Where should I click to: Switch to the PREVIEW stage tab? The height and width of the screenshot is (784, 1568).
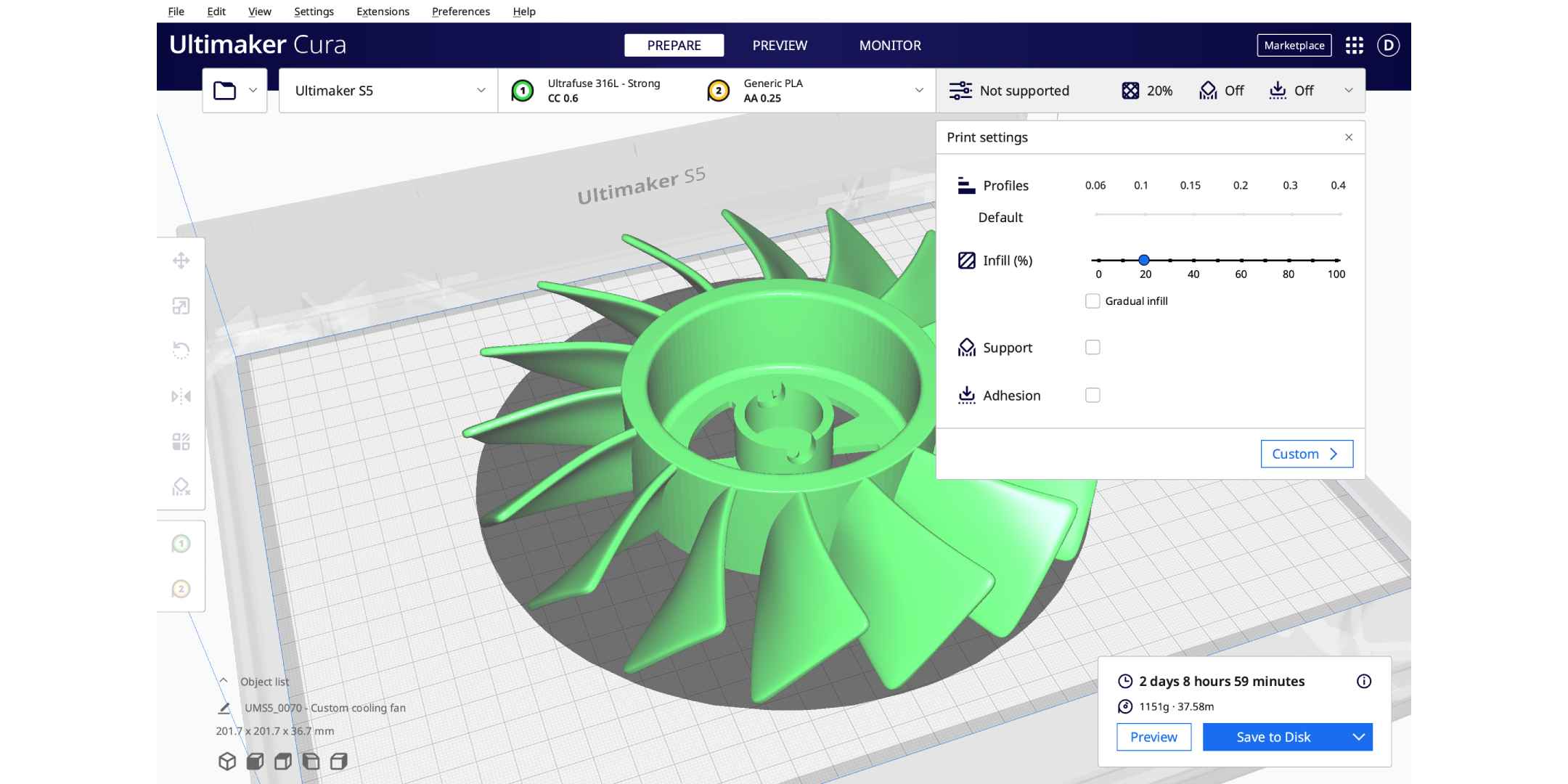coord(780,45)
